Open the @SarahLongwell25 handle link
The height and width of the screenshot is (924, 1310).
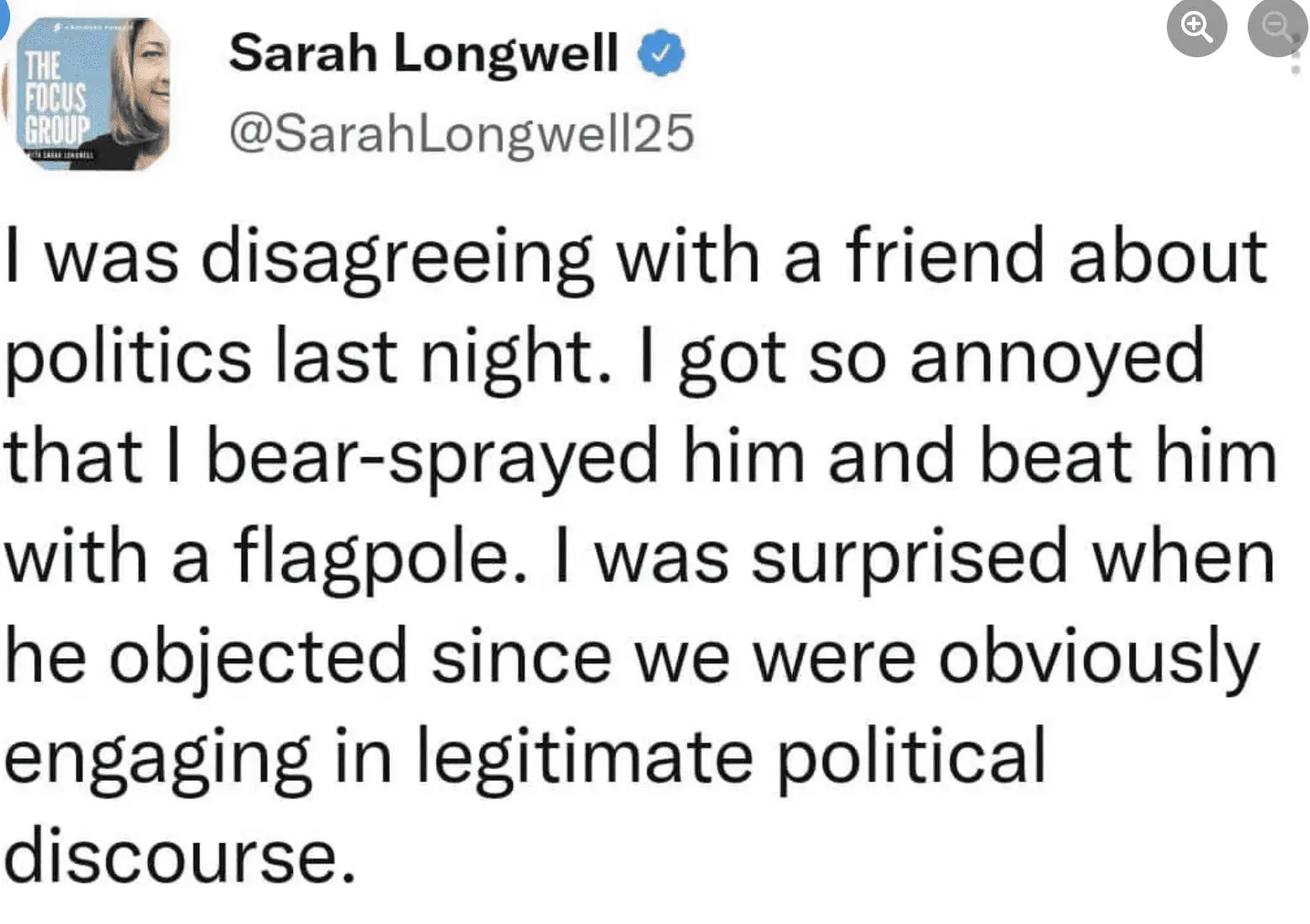[461, 133]
